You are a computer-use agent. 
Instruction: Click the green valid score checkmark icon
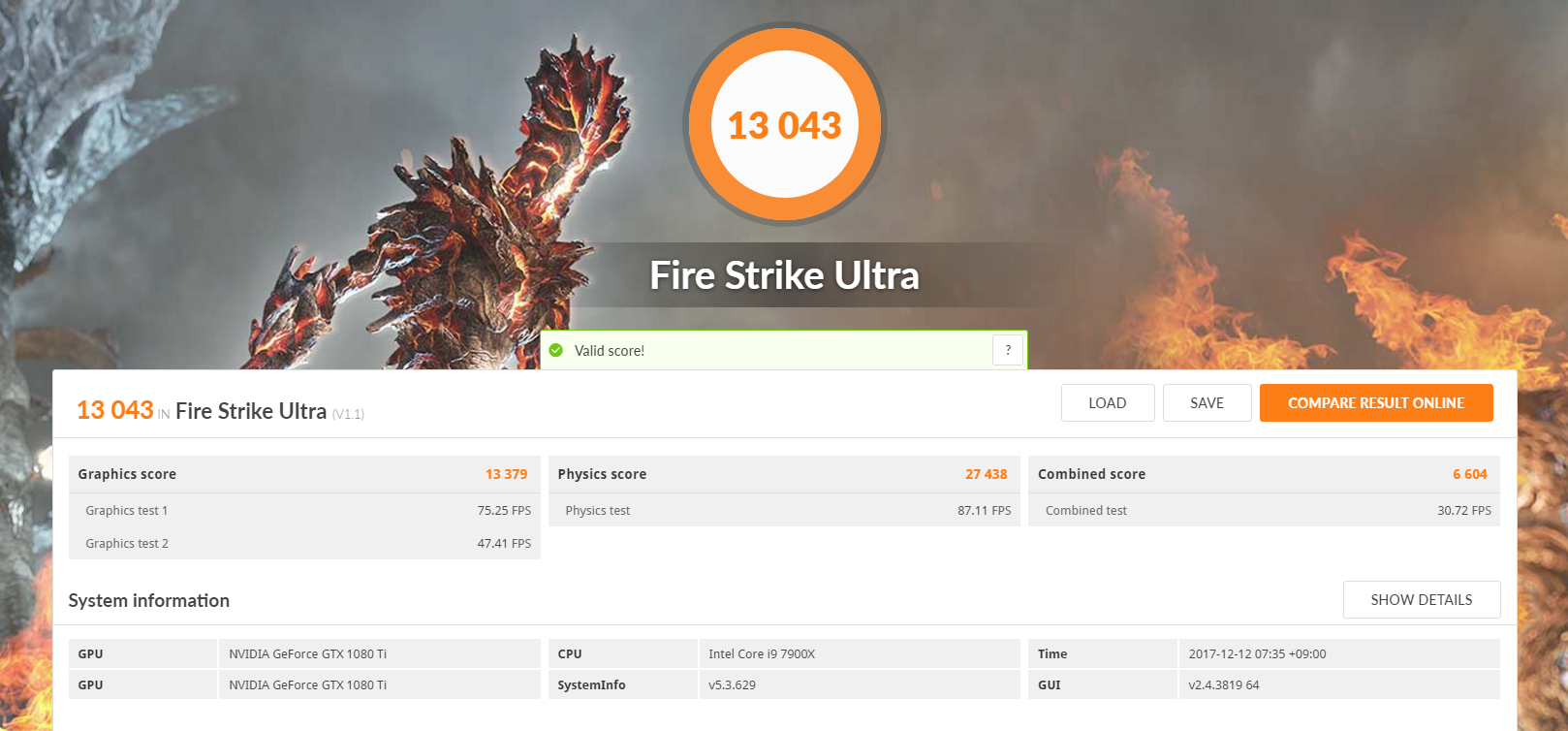(556, 350)
